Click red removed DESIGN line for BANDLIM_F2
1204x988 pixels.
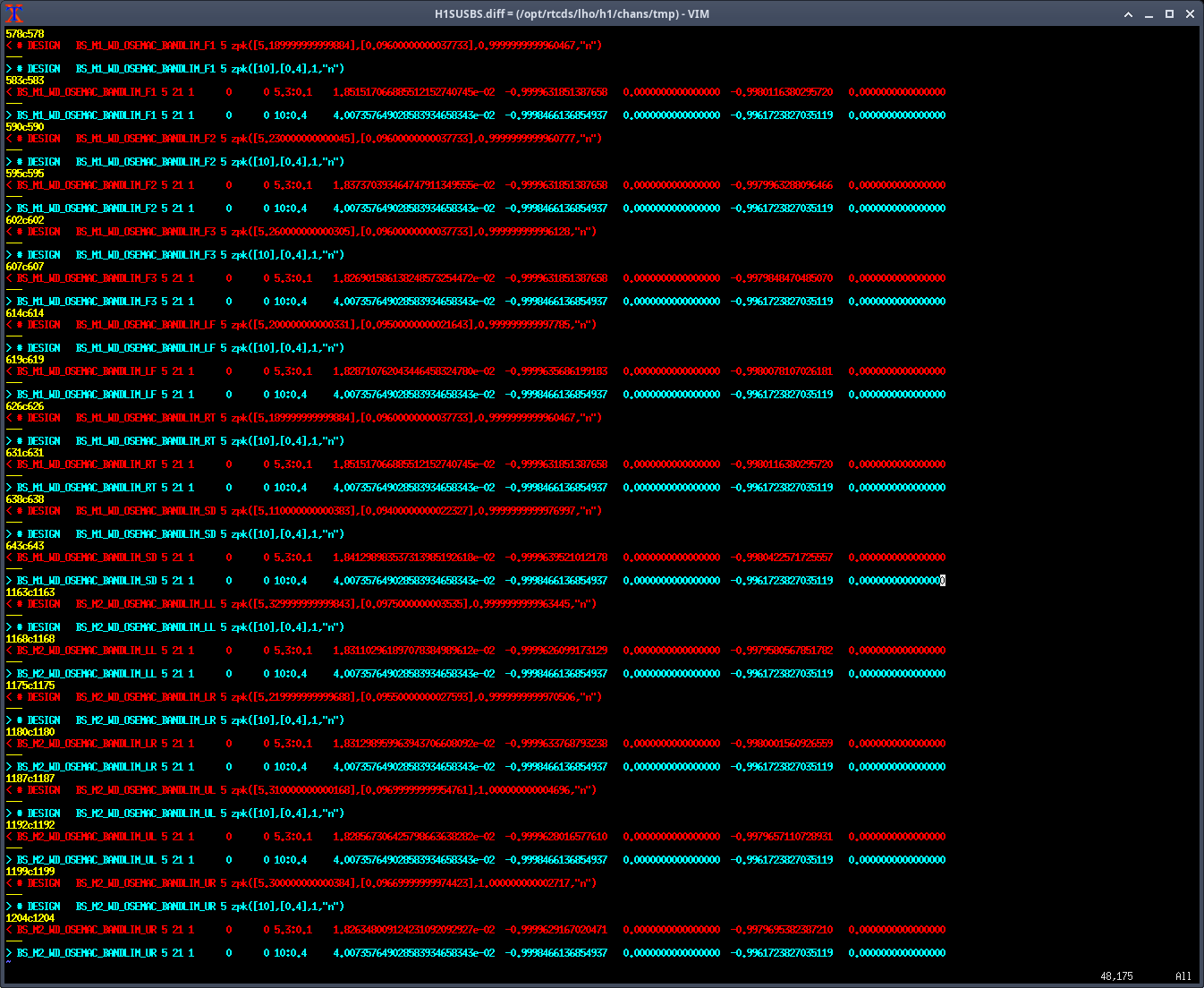304,139
